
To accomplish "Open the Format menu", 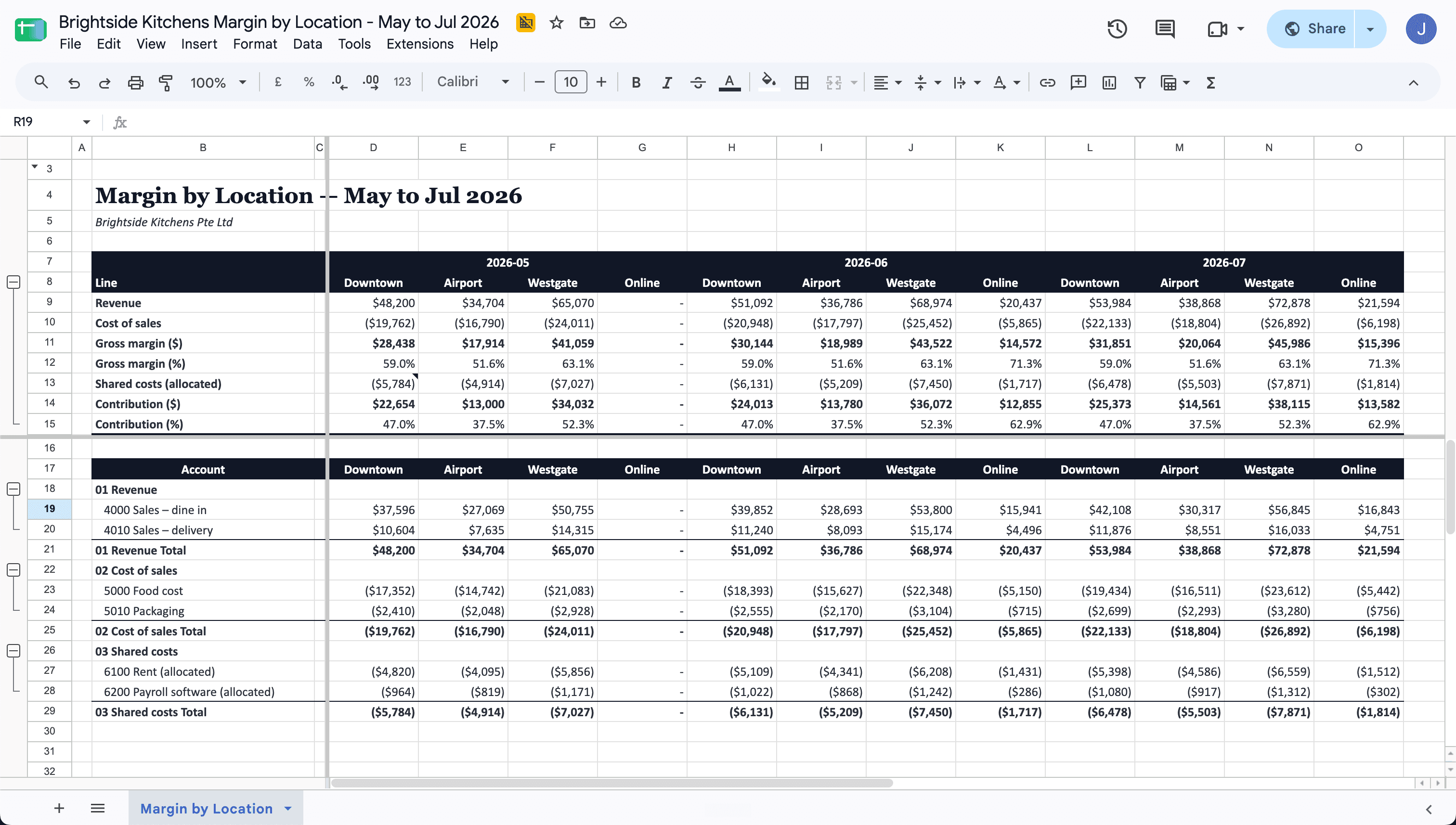I will (255, 44).
